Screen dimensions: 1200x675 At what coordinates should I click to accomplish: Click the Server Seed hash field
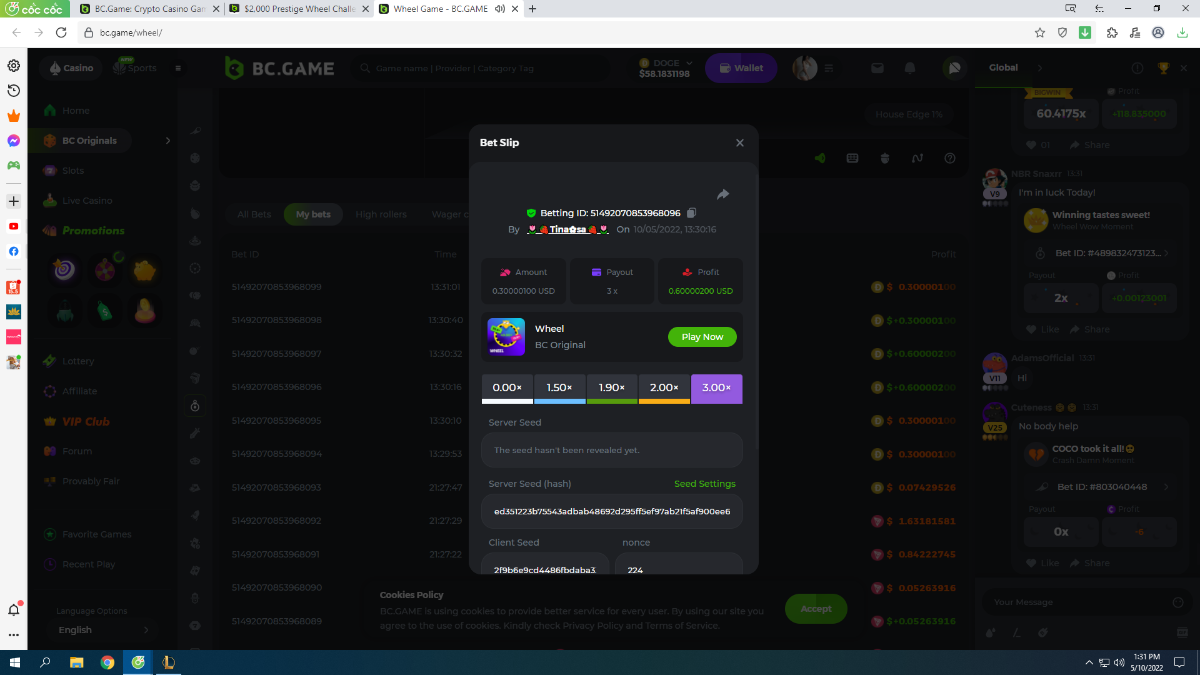[611, 511]
